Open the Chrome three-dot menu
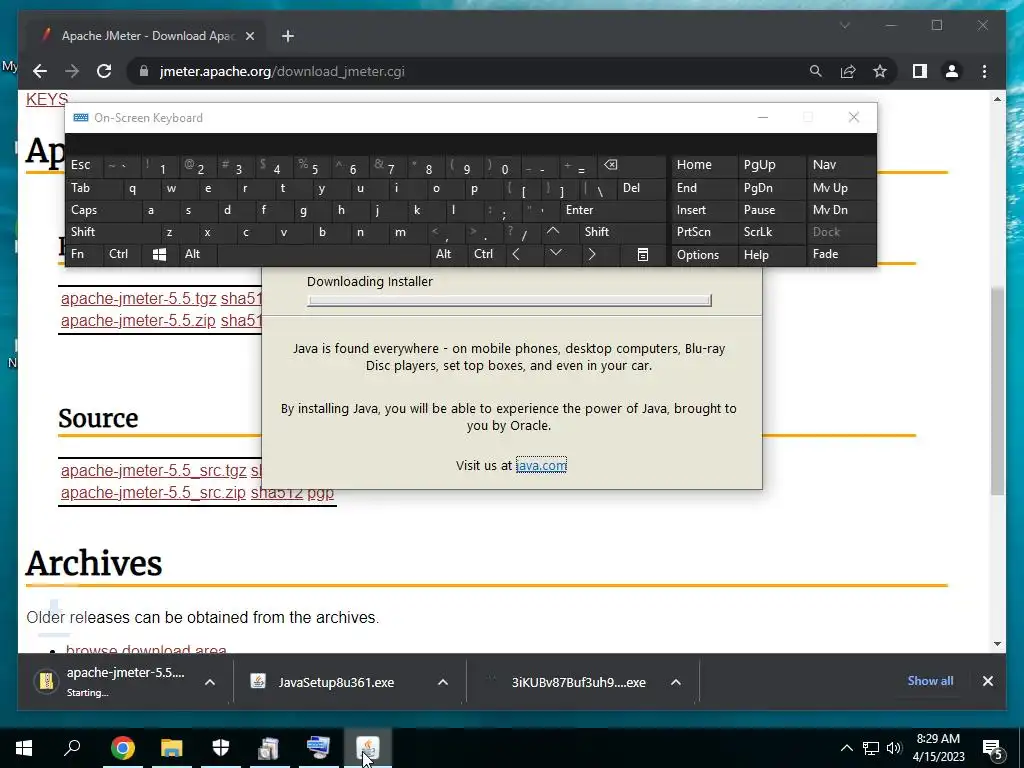This screenshot has height=768, width=1024. pos(984,71)
